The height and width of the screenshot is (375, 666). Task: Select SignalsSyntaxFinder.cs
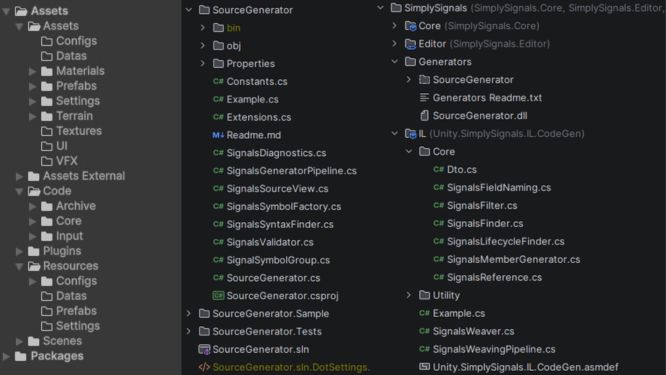(280, 224)
